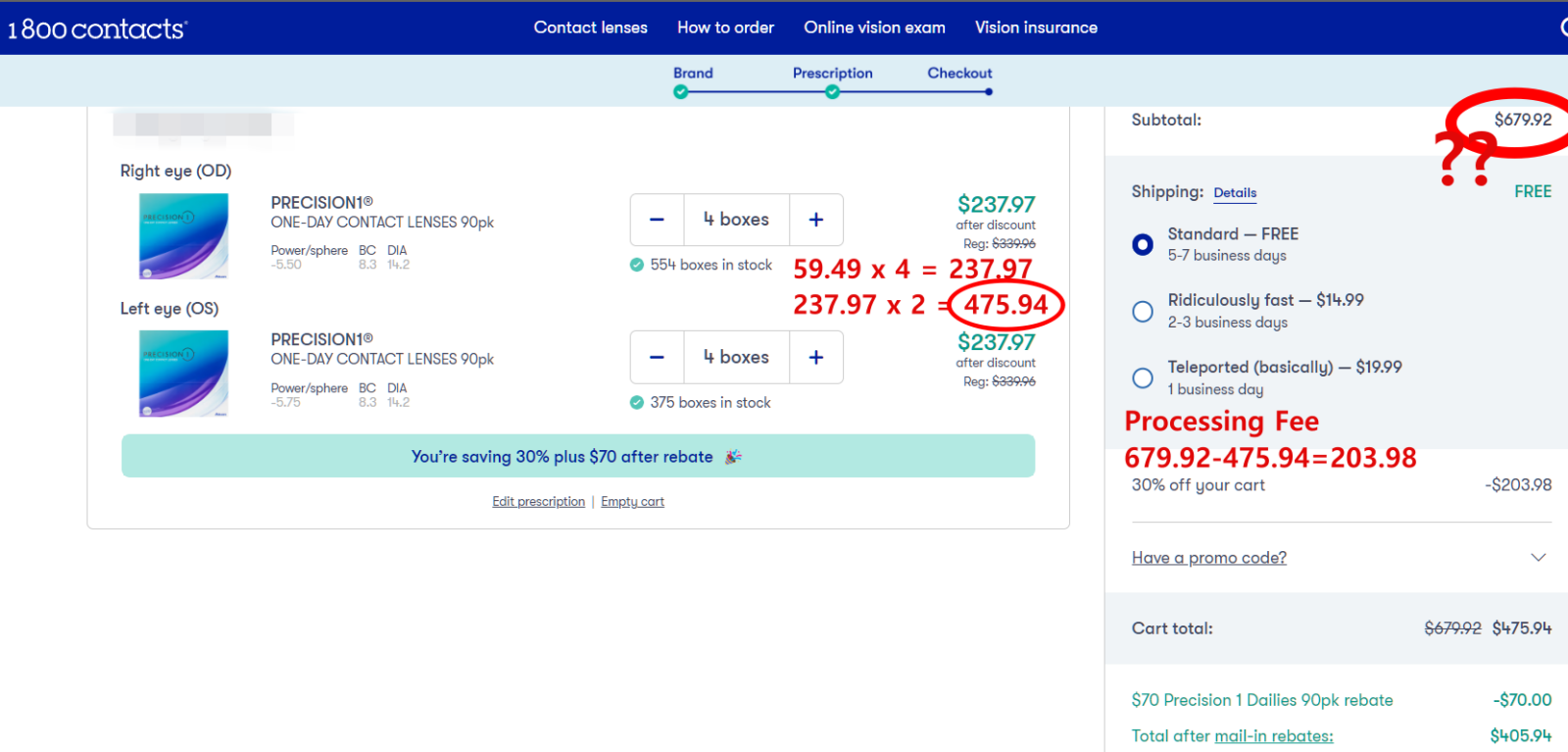Click the right eye PRECISION1 product name
This screenshot has width=1568, height=752.
coord(321,203)
